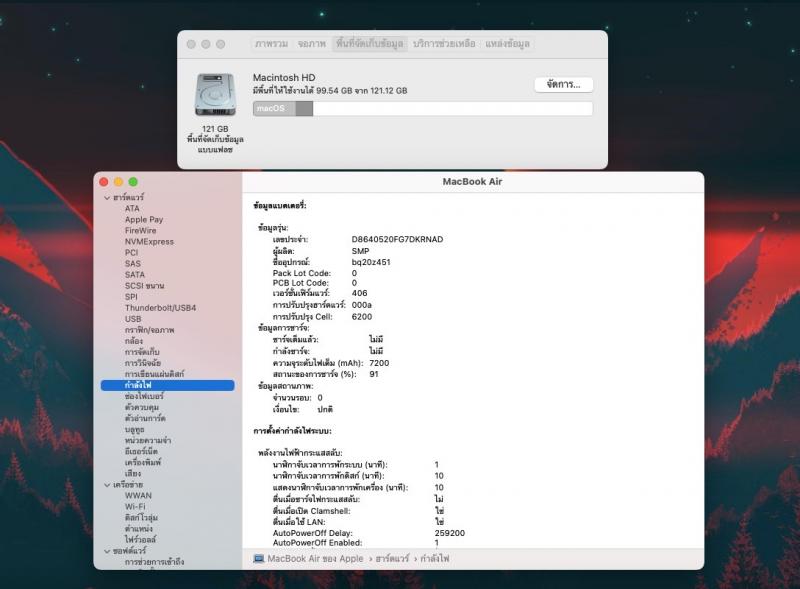Click the AutoPowerOff Delay value 259200
The height and width of the screenshot is (589, 800).
pyautogui.click(x=449, y=533)
